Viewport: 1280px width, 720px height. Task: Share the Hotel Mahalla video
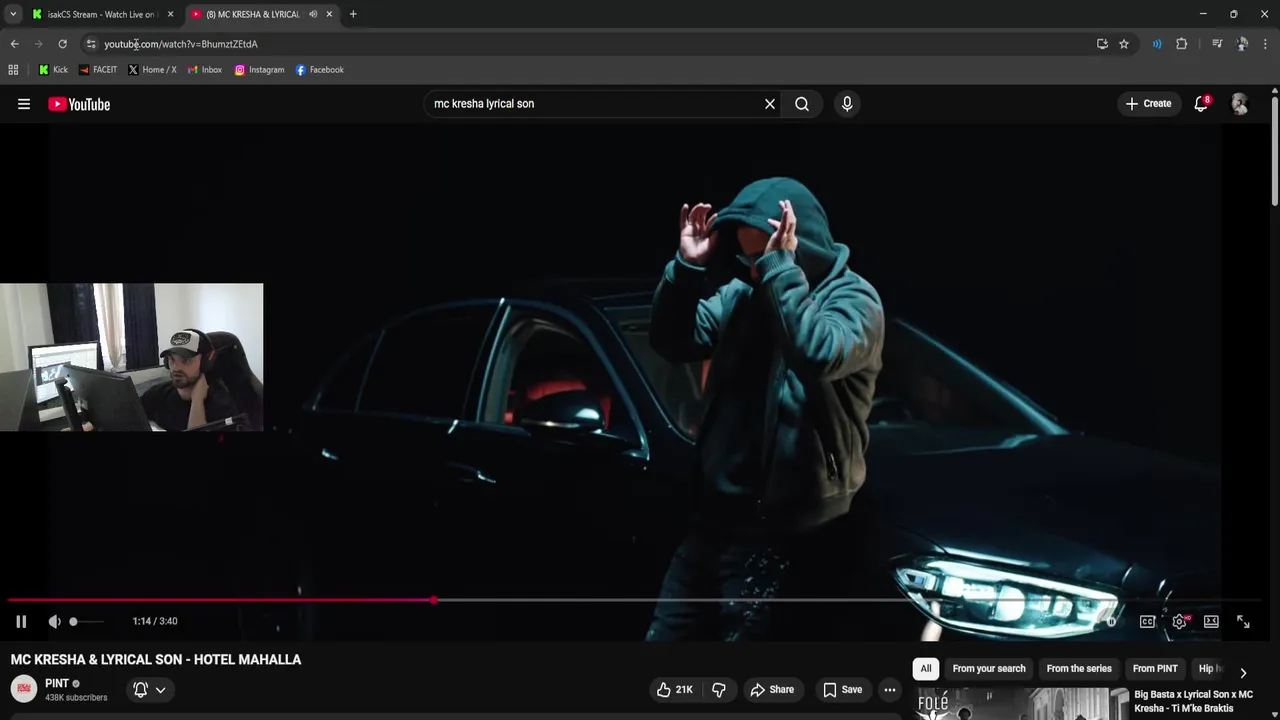point(772,689)
